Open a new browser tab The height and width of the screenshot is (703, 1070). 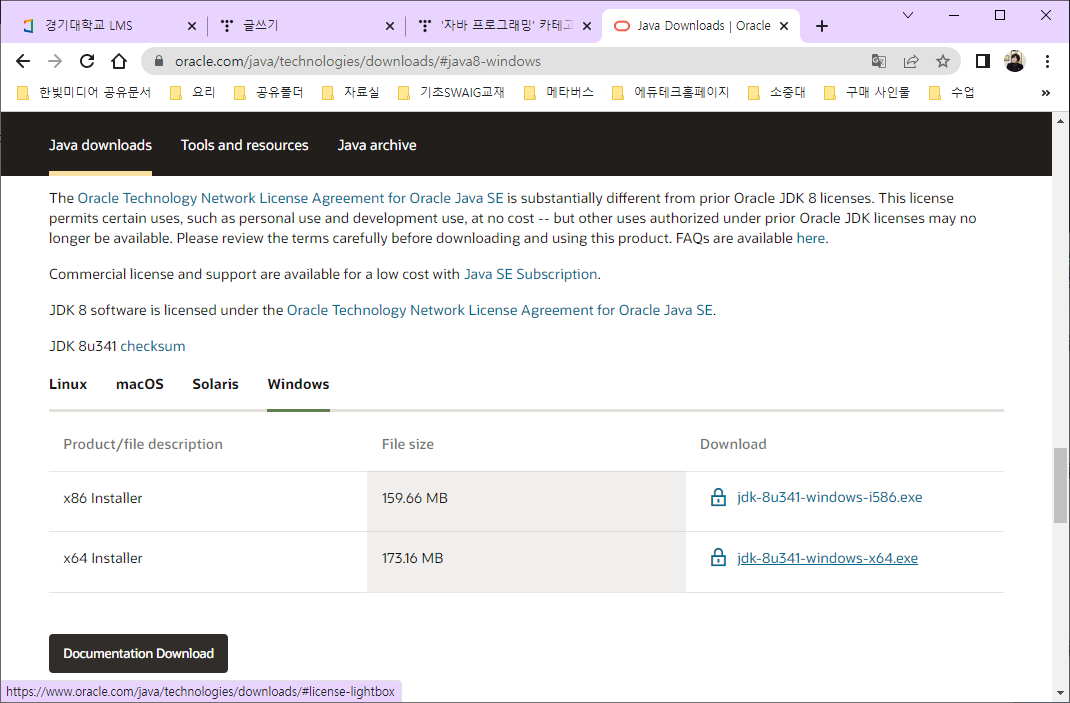[x=822, y=26]
